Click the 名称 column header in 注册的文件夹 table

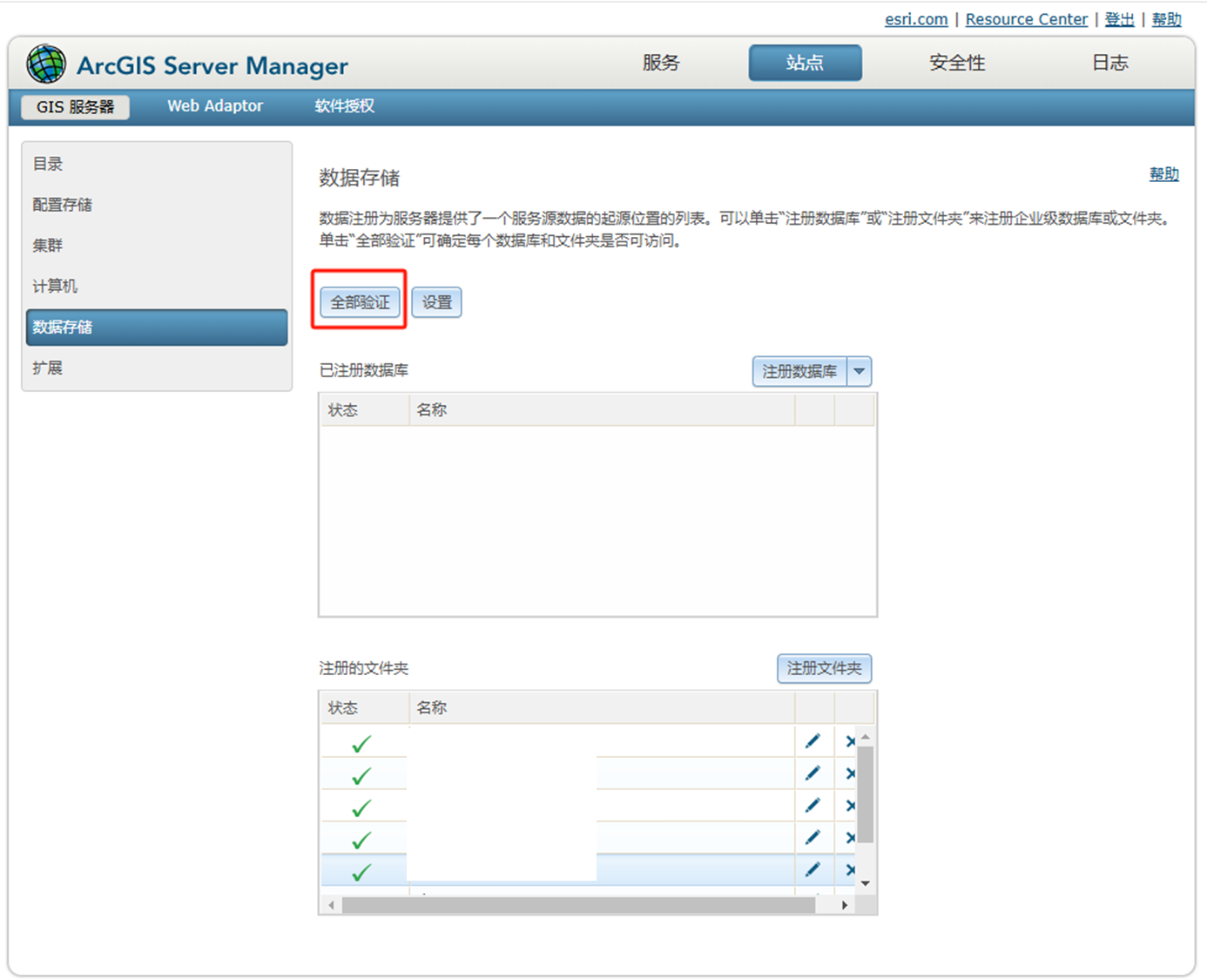coord(602,707)
